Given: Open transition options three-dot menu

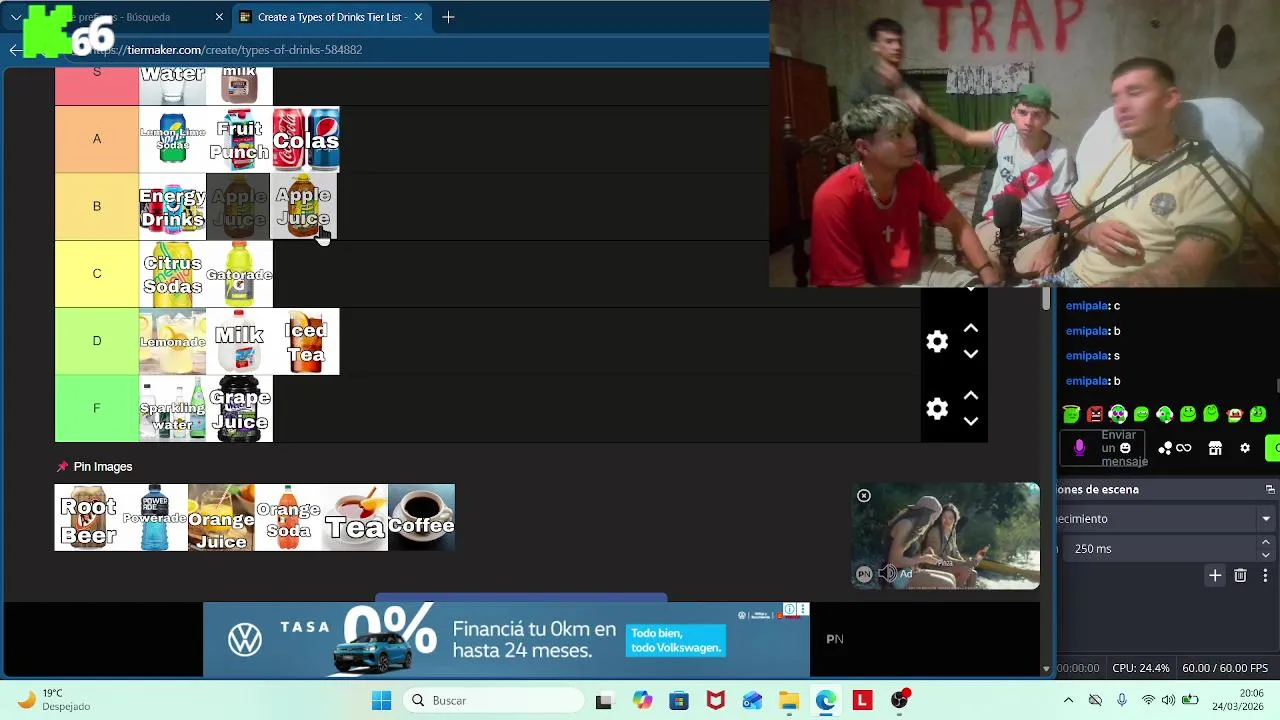Looking at the screenshot, I should pyautogui.click(x=1265, y=576).
